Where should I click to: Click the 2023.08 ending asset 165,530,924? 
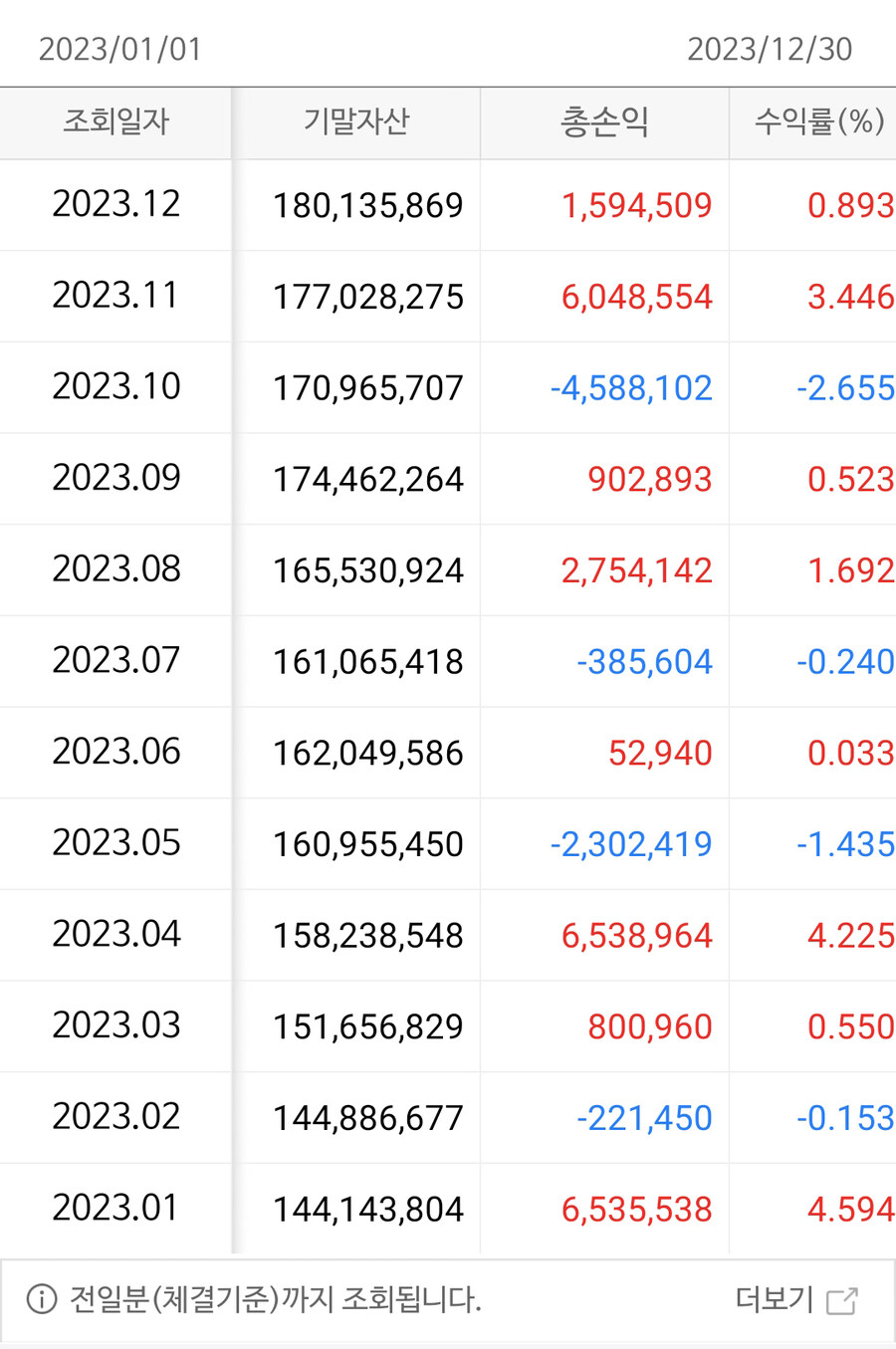click(x=368, y=570)
